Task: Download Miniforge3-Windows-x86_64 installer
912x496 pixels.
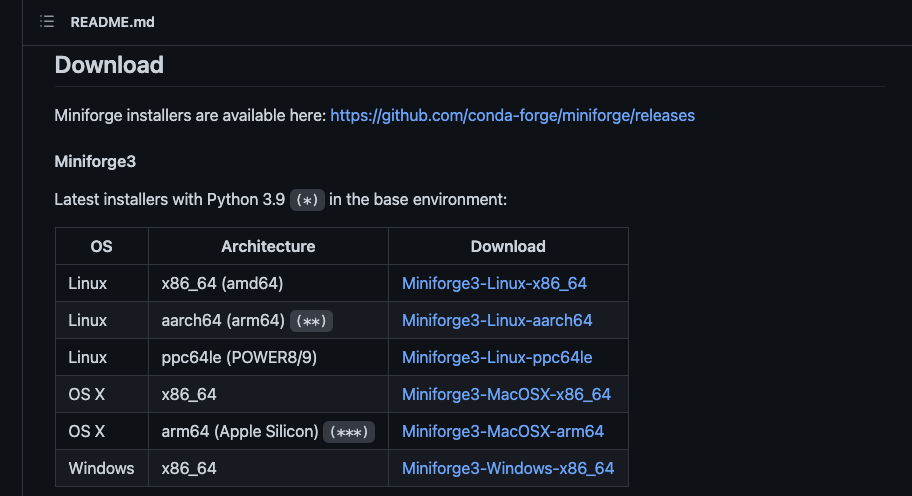Action: tap(508, 468)
